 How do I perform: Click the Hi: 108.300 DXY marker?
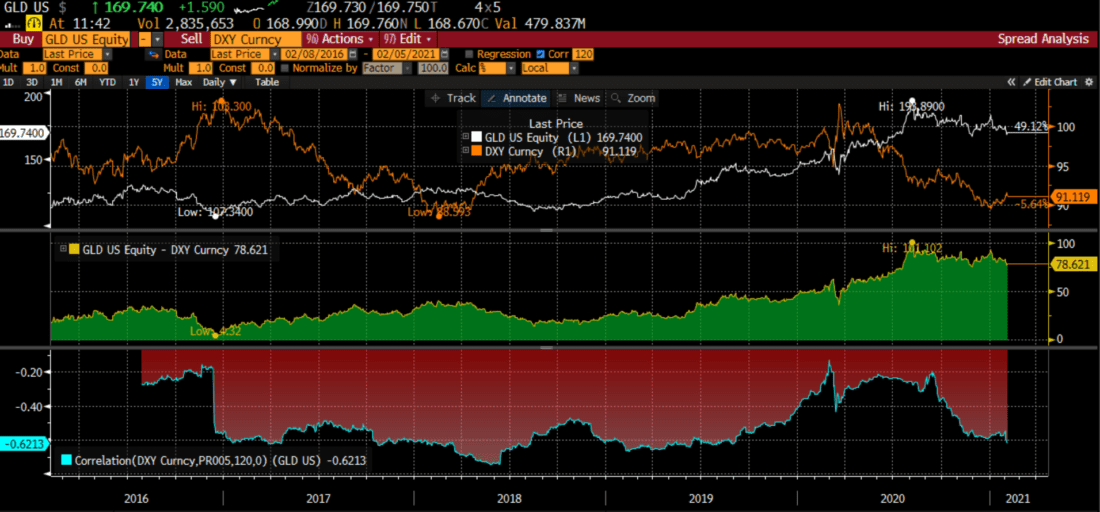click(x=222, y=109)
